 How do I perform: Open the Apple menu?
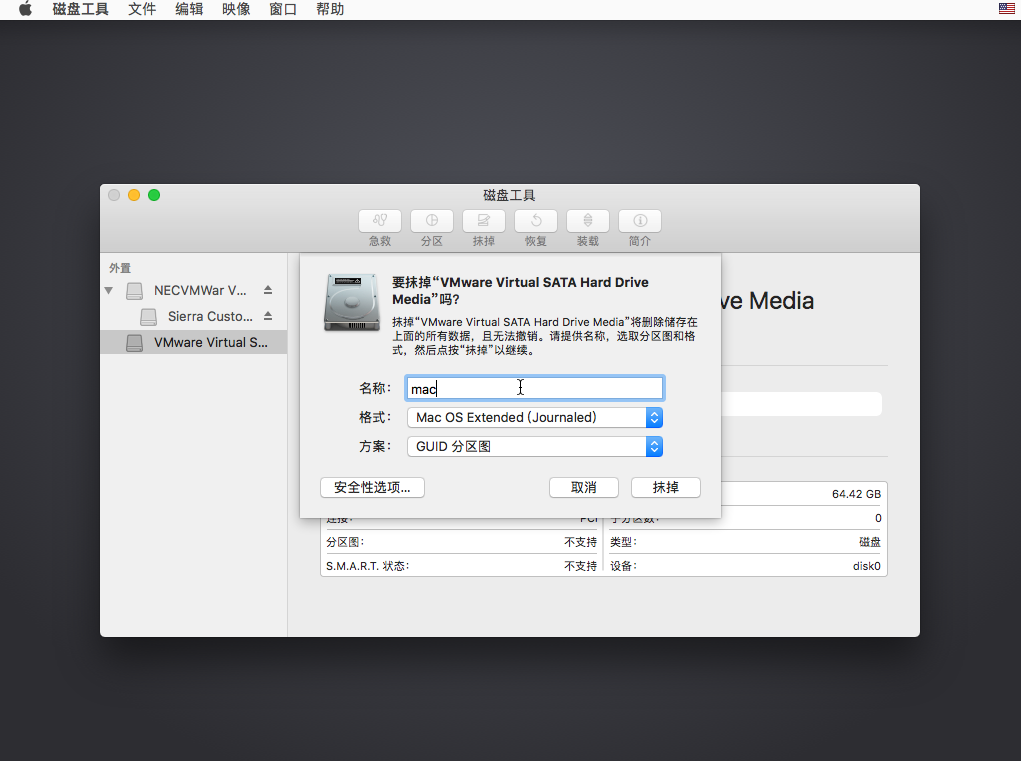pyautogui.click(x=25, y=9)
